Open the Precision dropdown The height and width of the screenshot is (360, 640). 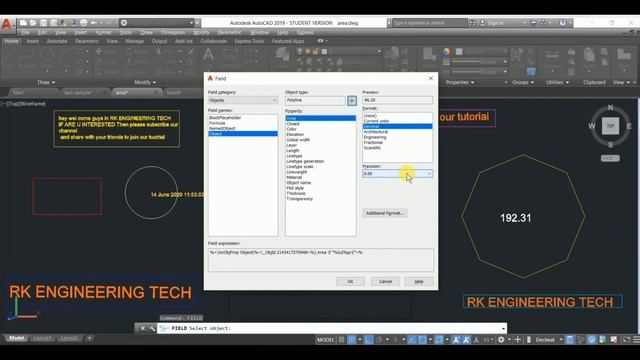click(397, 174)
